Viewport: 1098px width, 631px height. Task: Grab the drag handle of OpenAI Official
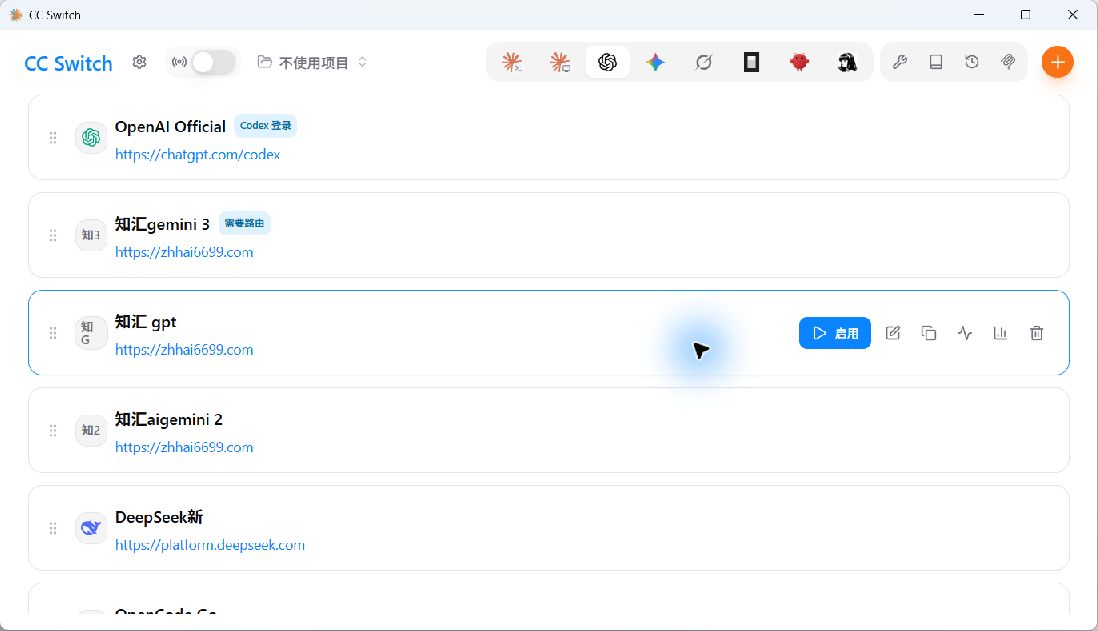[x=53, y=138]
